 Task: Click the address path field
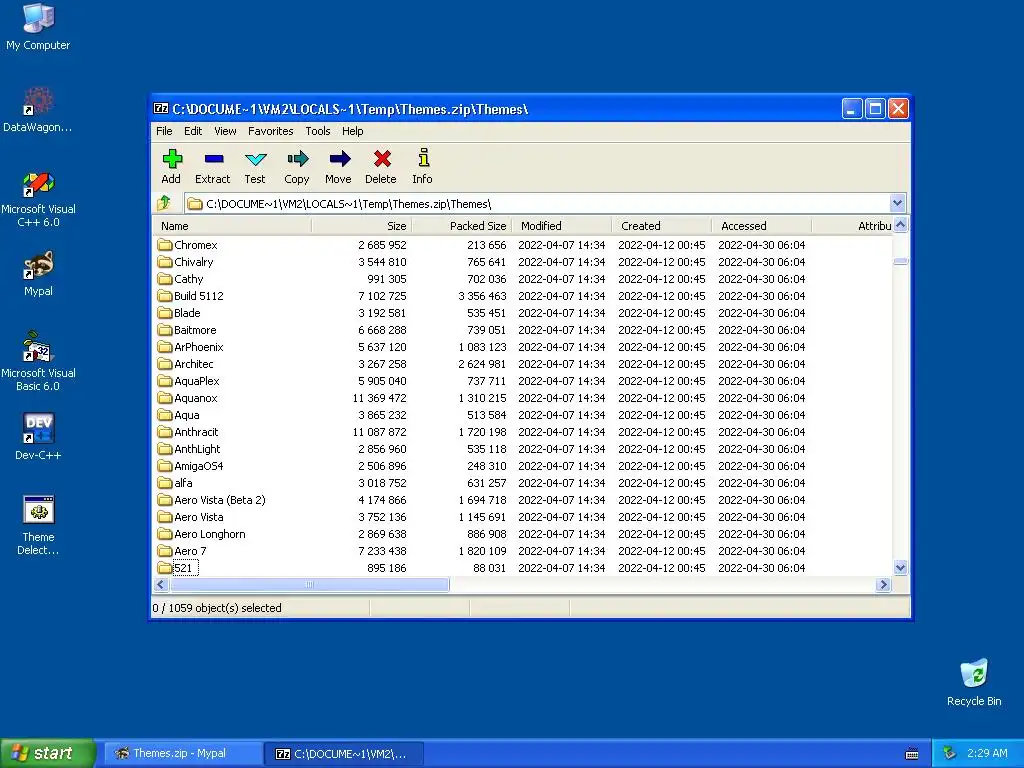tap(537, 204)
